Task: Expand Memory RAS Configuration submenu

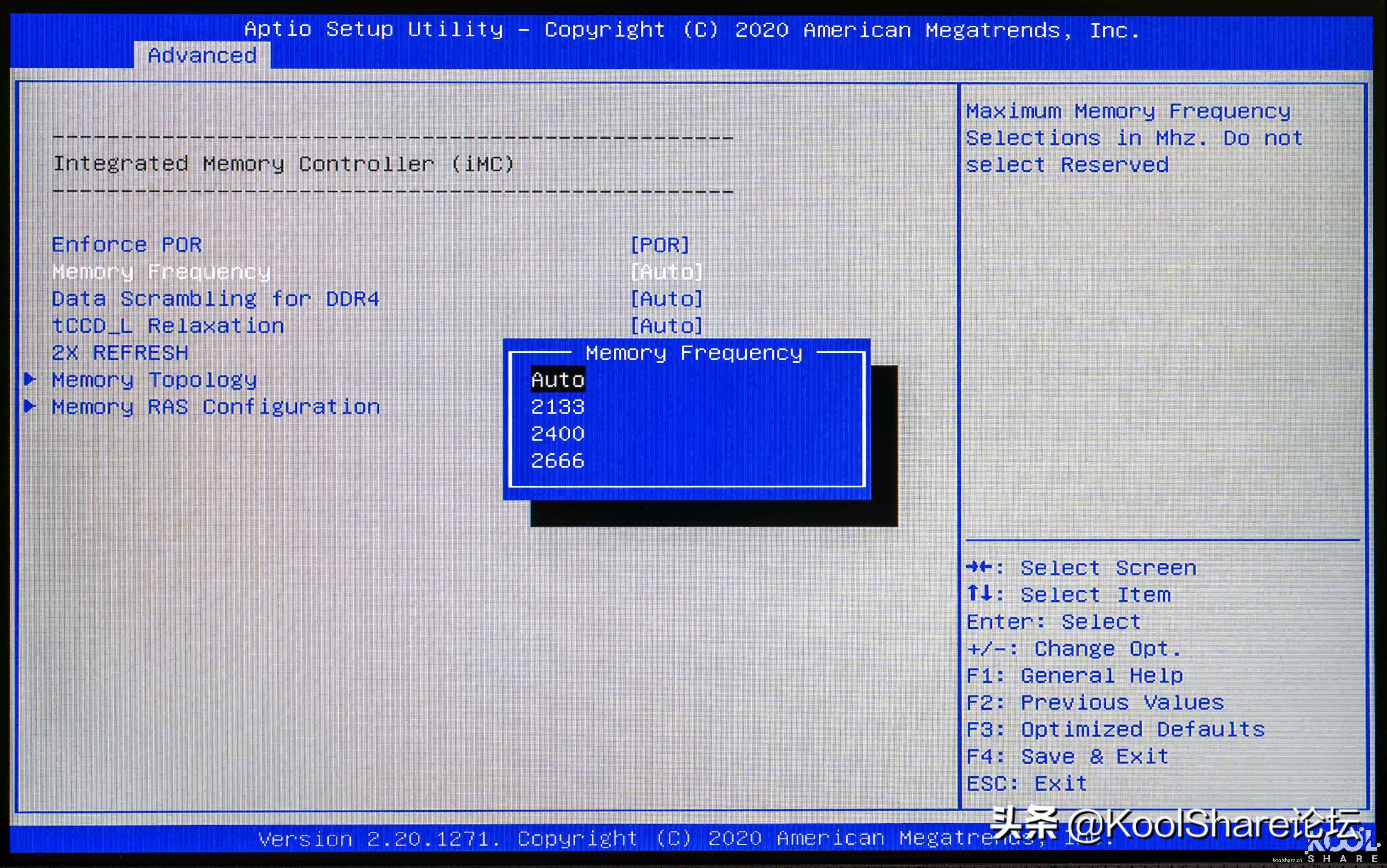Action: pos(216,407)
